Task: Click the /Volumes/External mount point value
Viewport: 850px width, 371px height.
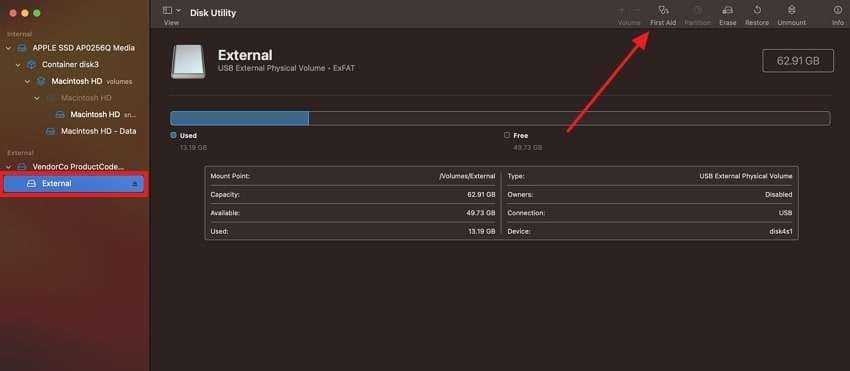Action: [467, 176]
